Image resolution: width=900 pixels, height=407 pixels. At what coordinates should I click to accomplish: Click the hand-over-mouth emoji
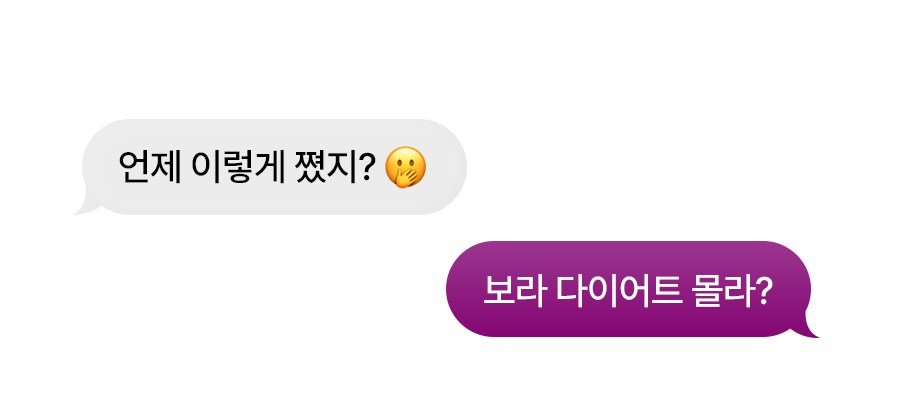[x=405, y=167]
